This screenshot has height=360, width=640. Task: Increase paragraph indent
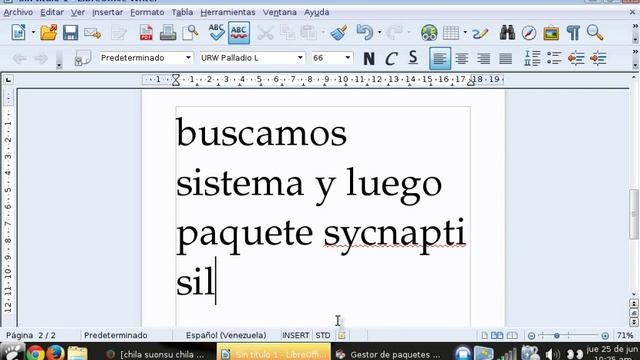point(598,58)
